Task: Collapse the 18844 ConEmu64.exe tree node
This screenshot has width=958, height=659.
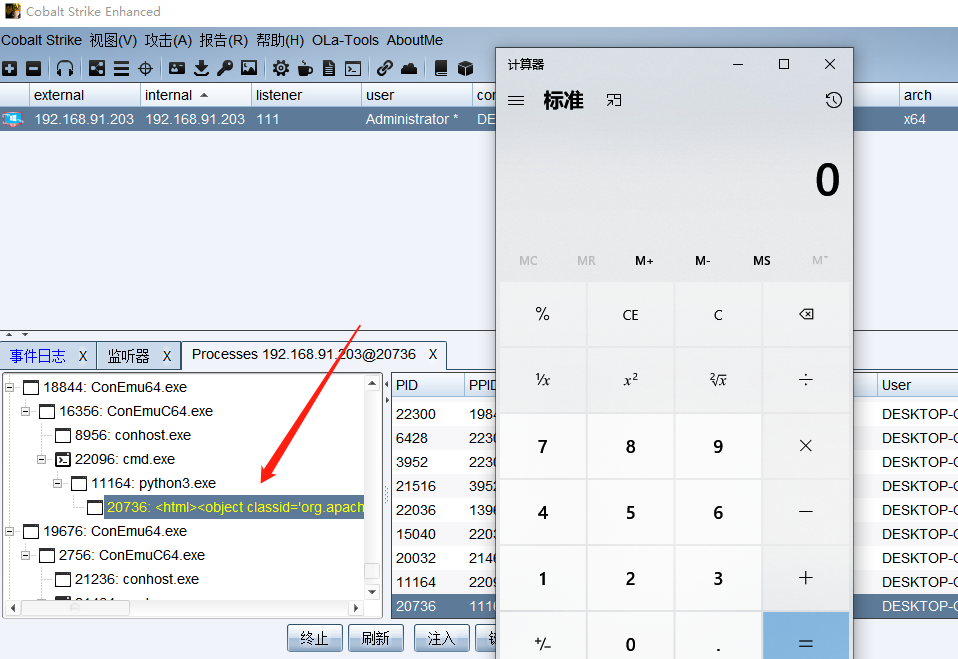Action: [10, 387]
